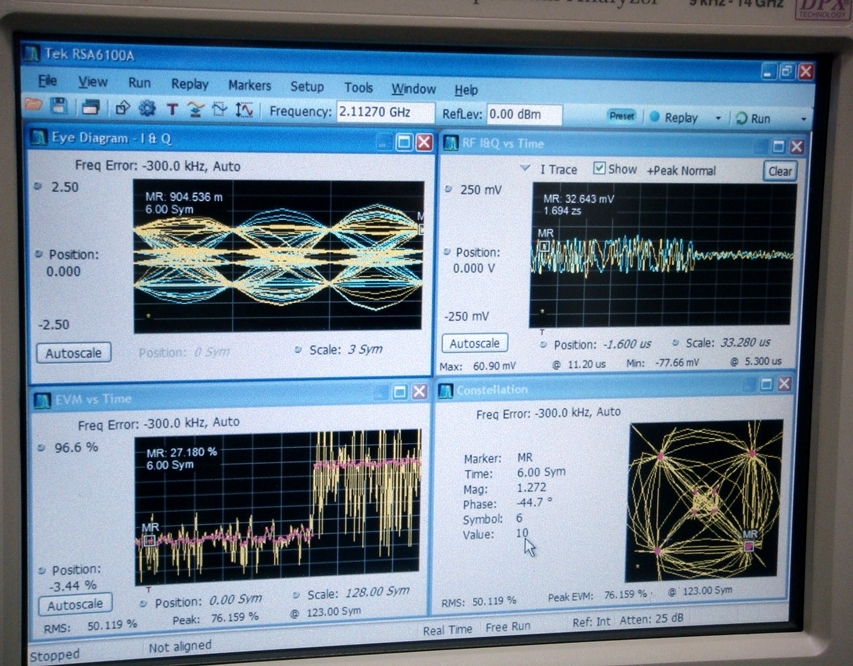
Task: Open the Markers menu
Action: click(x=249, y=85)
